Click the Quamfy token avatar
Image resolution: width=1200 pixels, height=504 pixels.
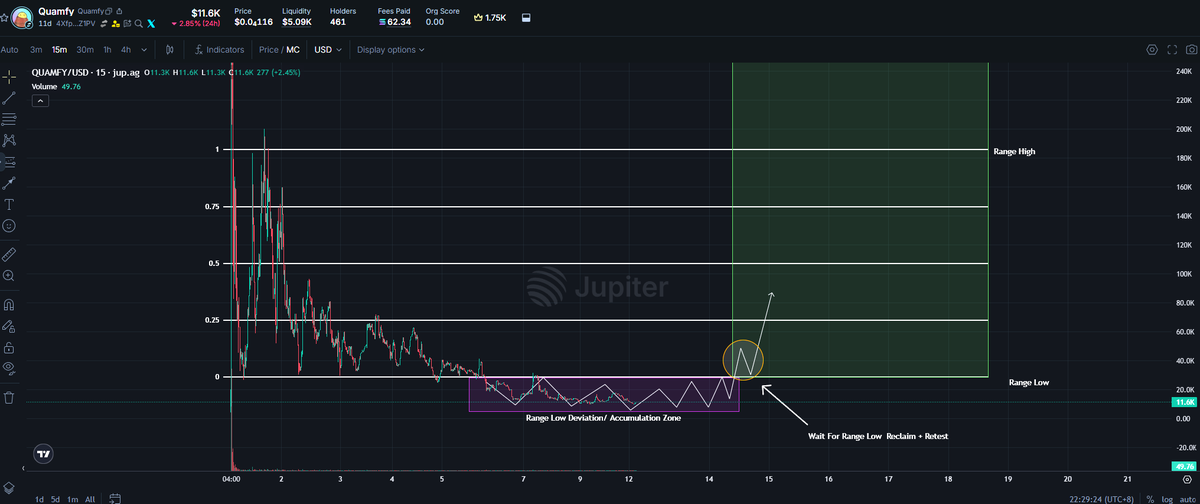(22, 18)
